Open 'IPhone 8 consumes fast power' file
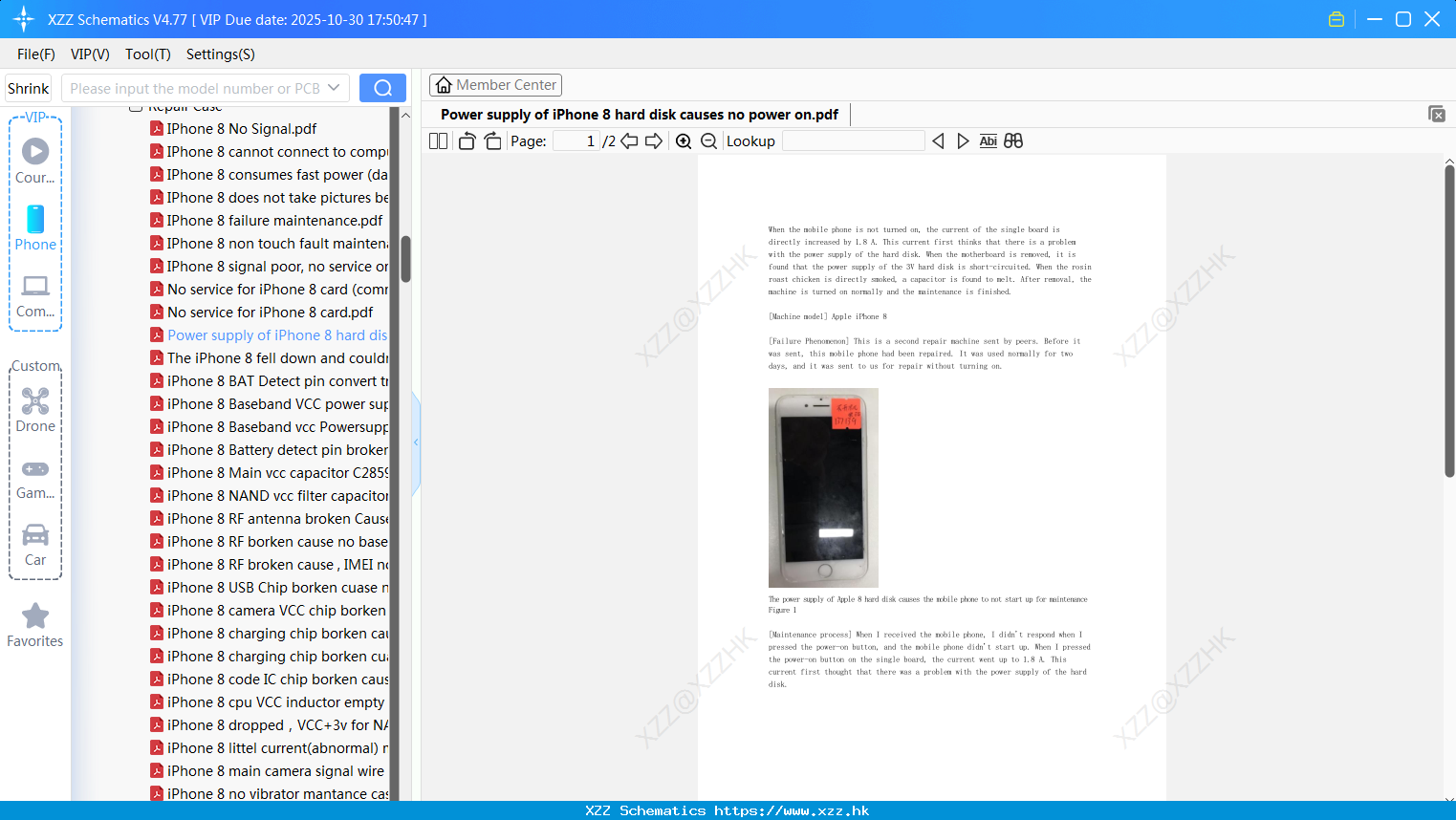This screenshot has width=1456, height=820. [269, 175]
